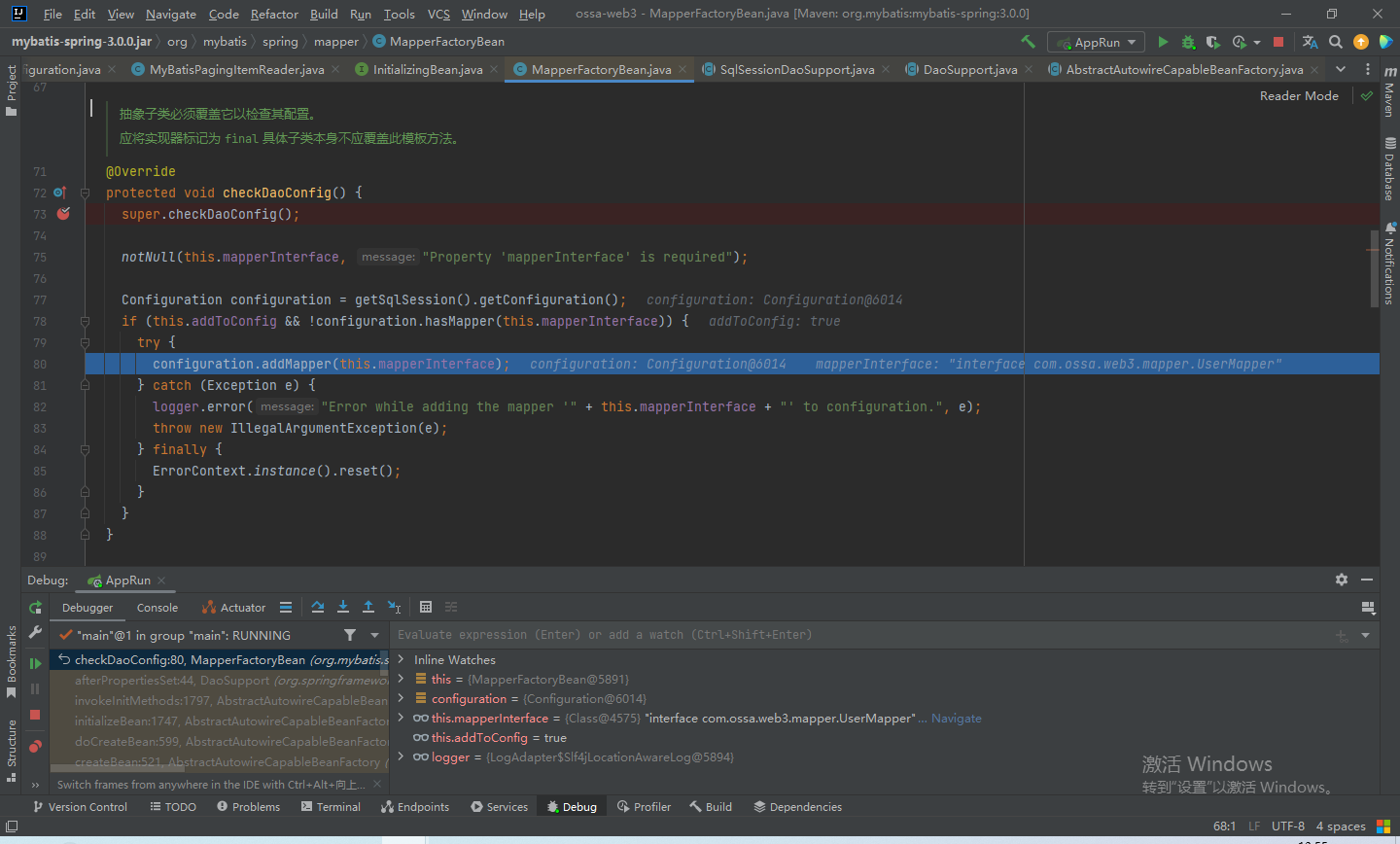This screenshot has height=844, width=1400.
Task: Click the Run to Cursor icon
Action: (x=394, y=607)
